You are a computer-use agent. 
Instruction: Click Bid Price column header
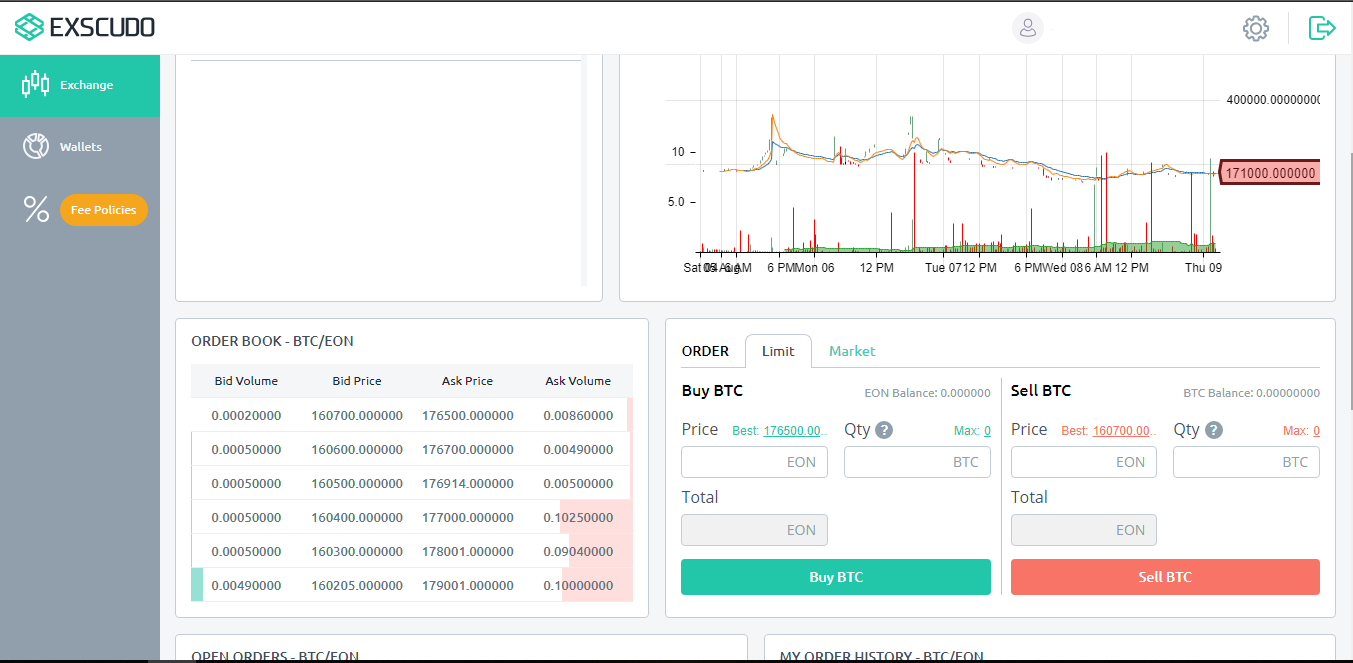tap(357, 381)
